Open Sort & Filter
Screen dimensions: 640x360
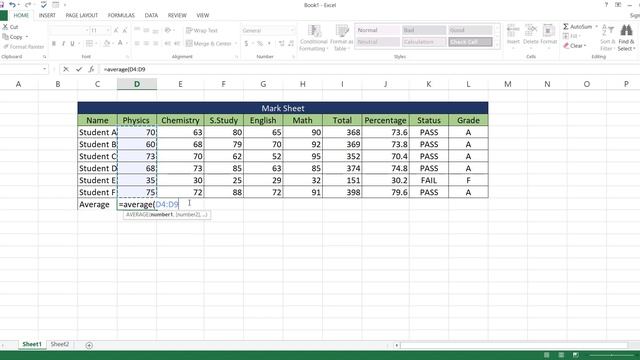607,38
